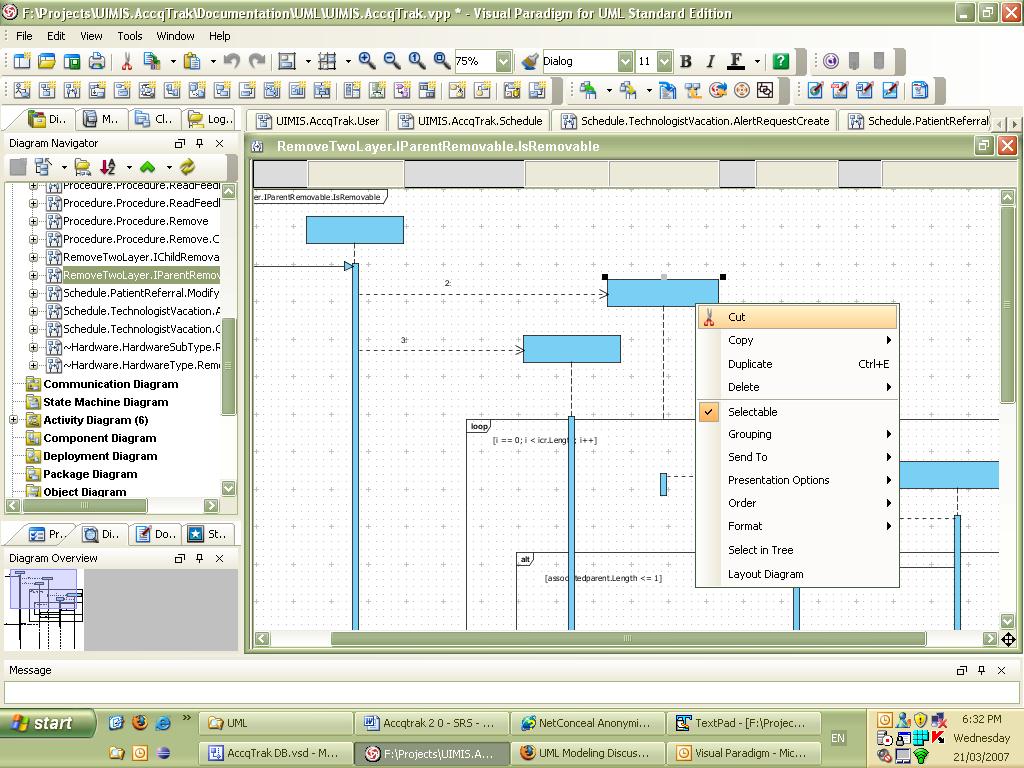
Task: Select the State Machine Diagram tree item
Action: click(x=106, y=402)
